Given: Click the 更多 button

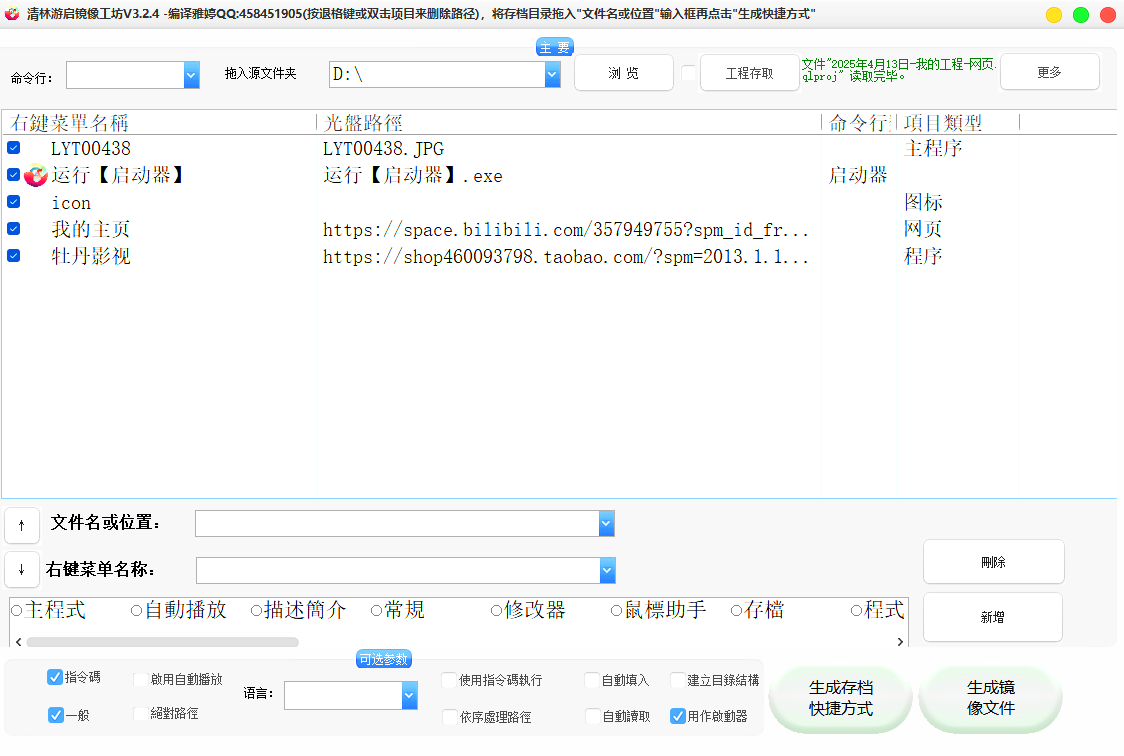Looking at the screenshot, I should pos(1049,72).
